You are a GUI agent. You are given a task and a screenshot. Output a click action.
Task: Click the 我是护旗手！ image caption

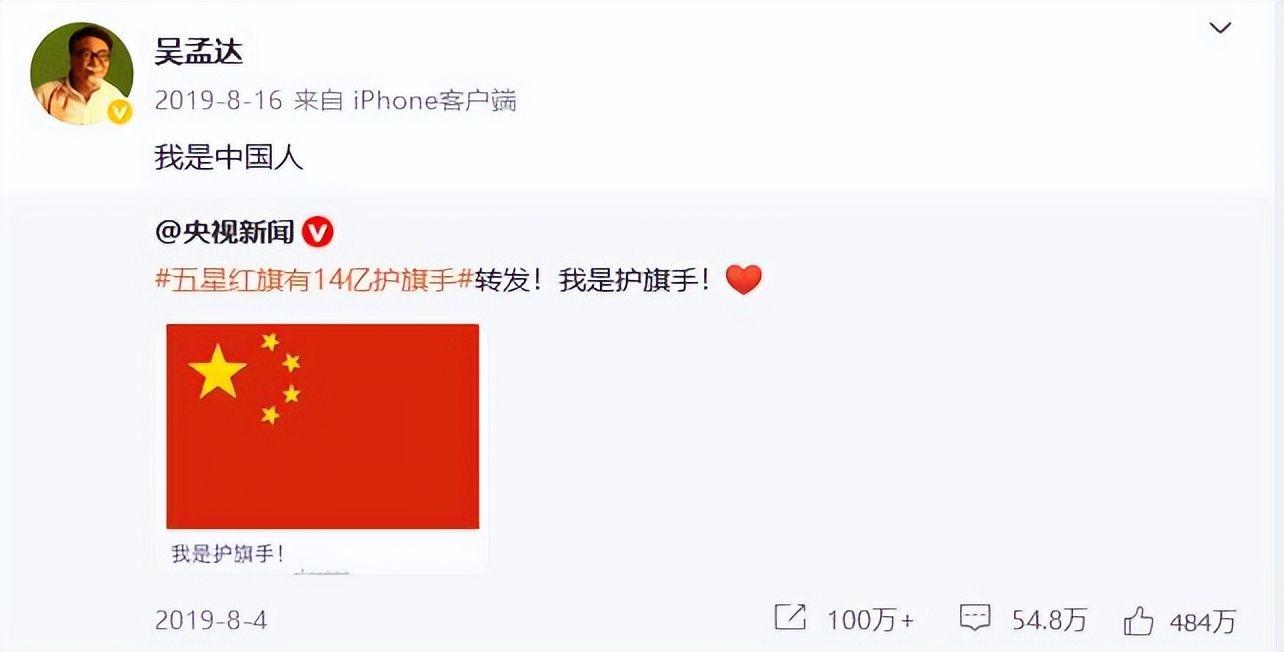pyautogui.click(x=227, y=553)
